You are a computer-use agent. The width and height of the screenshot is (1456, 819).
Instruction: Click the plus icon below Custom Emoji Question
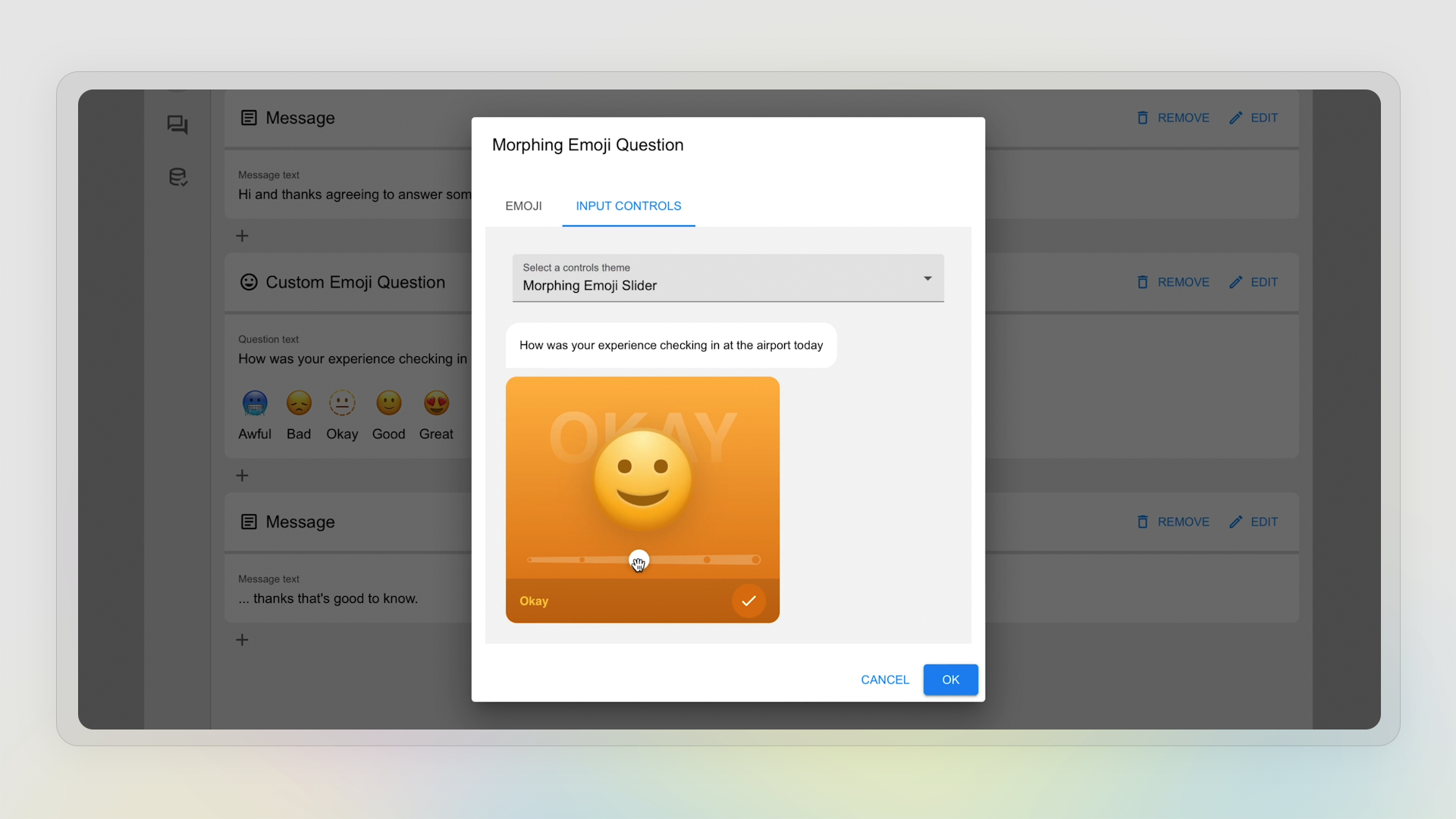point(242,475)
